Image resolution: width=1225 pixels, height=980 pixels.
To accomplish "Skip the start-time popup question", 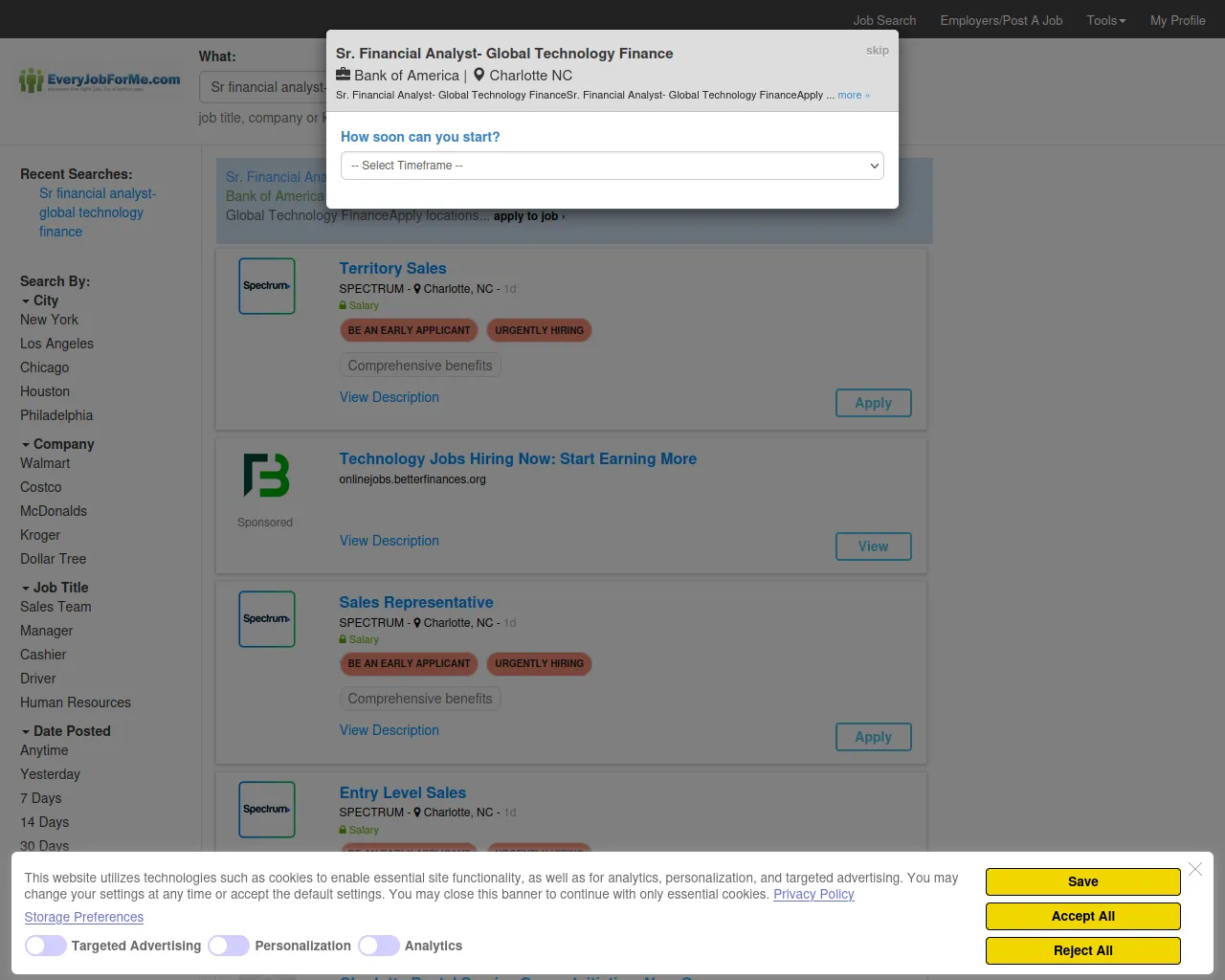I will click(878, 51).
